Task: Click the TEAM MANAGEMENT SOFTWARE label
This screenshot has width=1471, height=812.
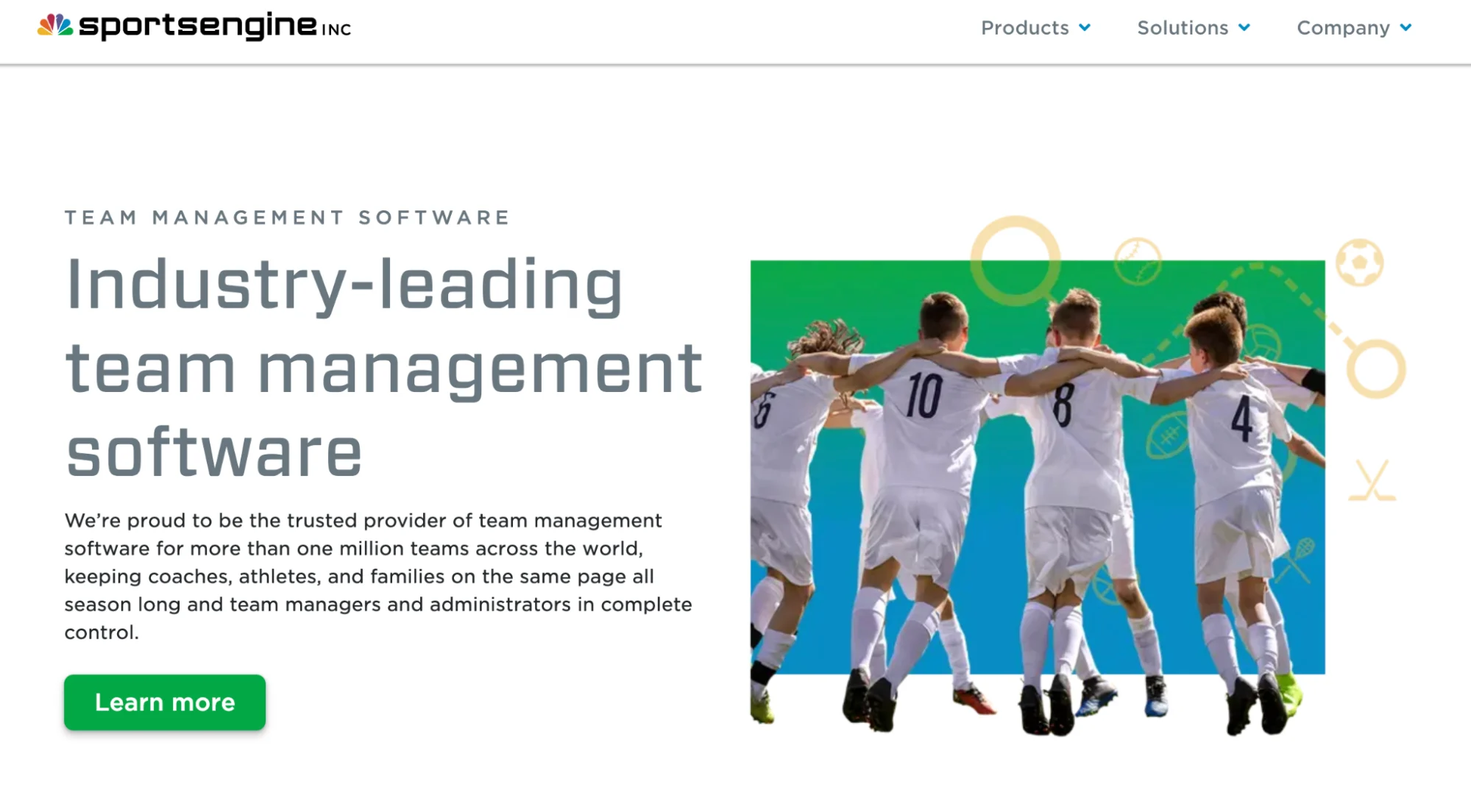Action: click(x=286, y=217)
